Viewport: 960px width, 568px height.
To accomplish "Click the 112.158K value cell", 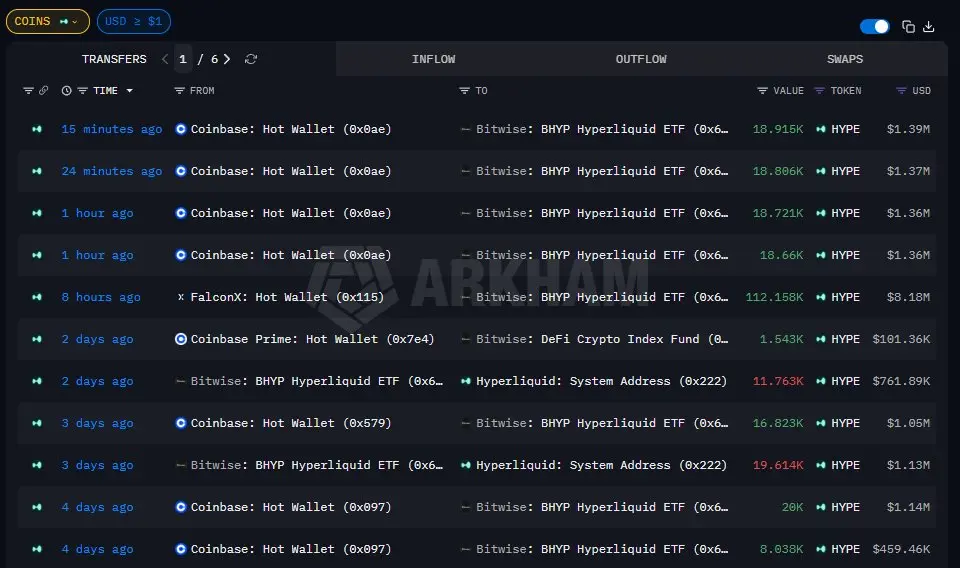I will point(774,297).
